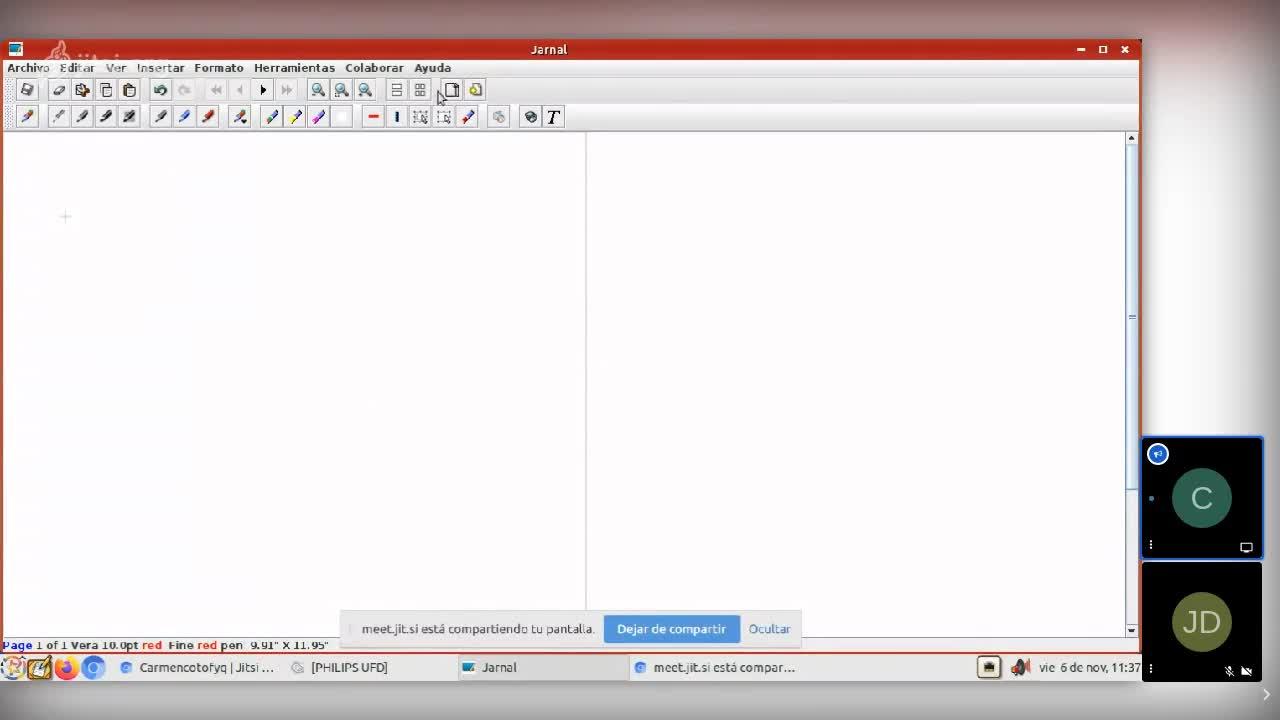The height and width of the screenshot is (720, 1280).
Task: Choose the magenta highlighter tool
Action: click(x=318, y=117)
